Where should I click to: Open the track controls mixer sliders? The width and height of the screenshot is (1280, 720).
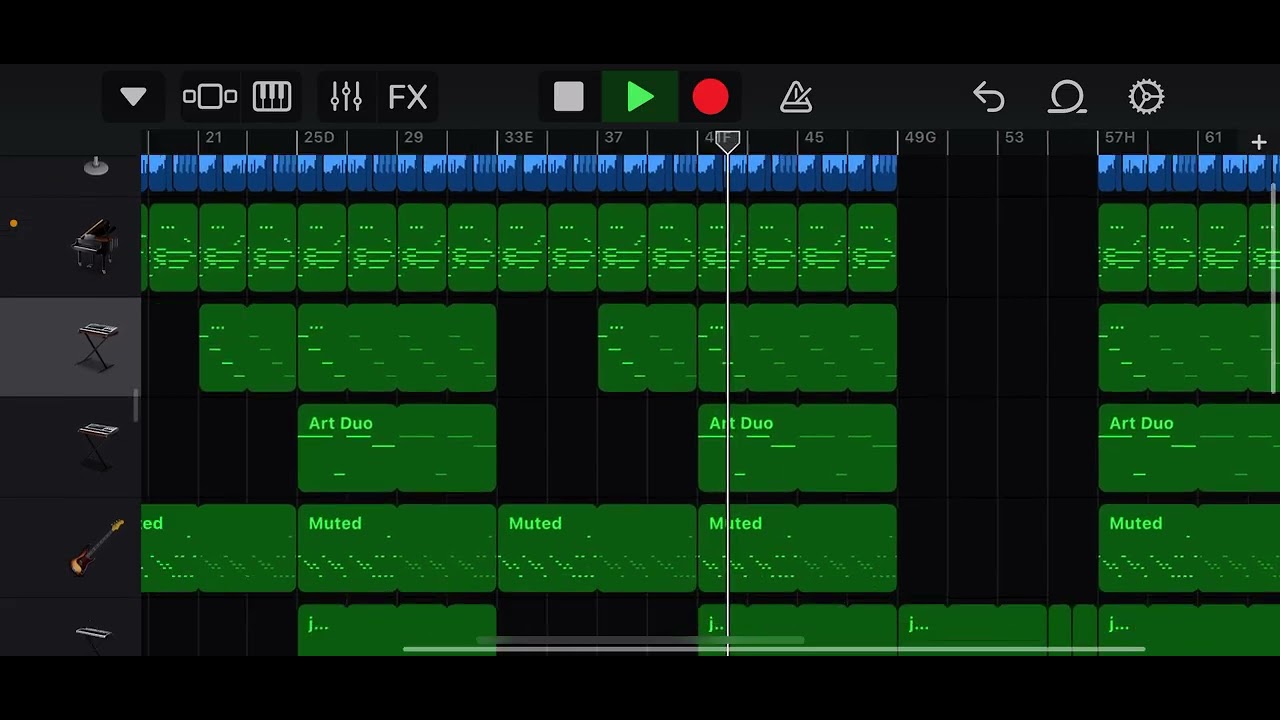click(x=346, y=97)
